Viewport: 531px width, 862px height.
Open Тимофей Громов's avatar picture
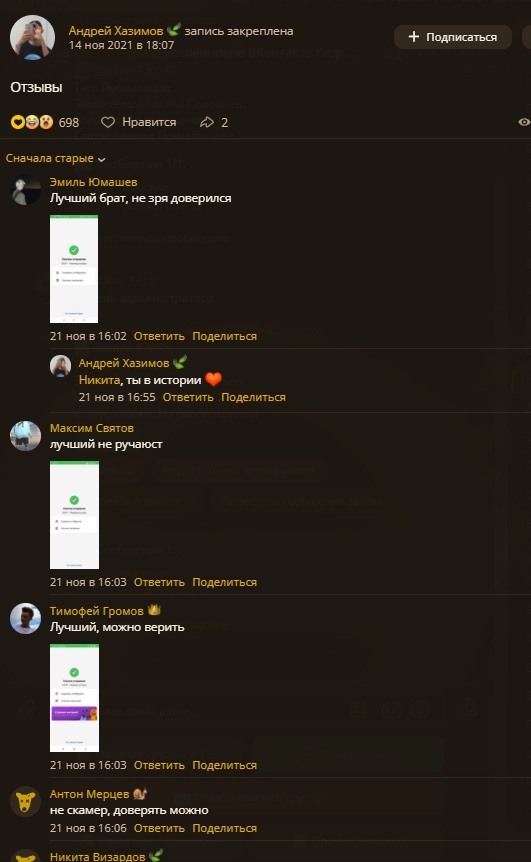click(x=25, y=618)
